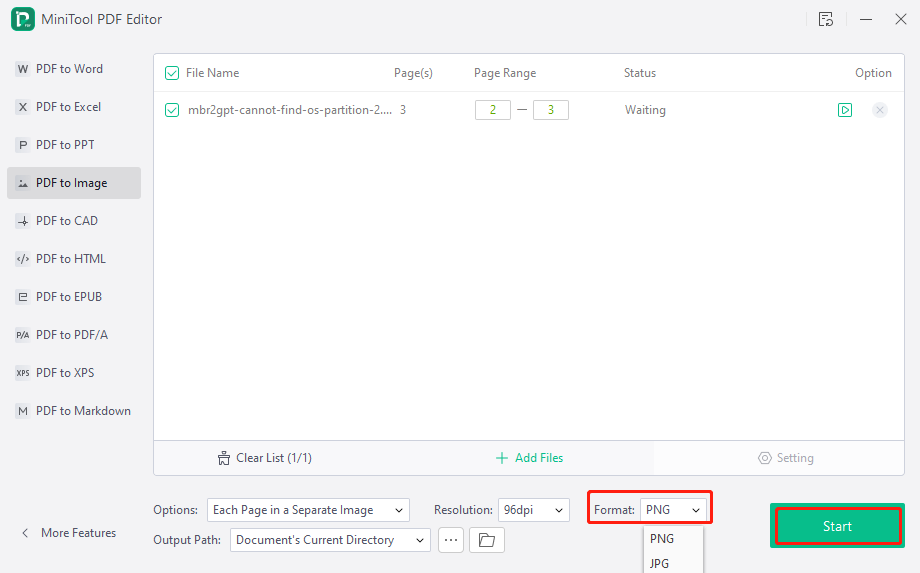Click the MiniTool PDF Editor logo icon
This screenshot has width=920, height=573.
click(x=22, y=19)
